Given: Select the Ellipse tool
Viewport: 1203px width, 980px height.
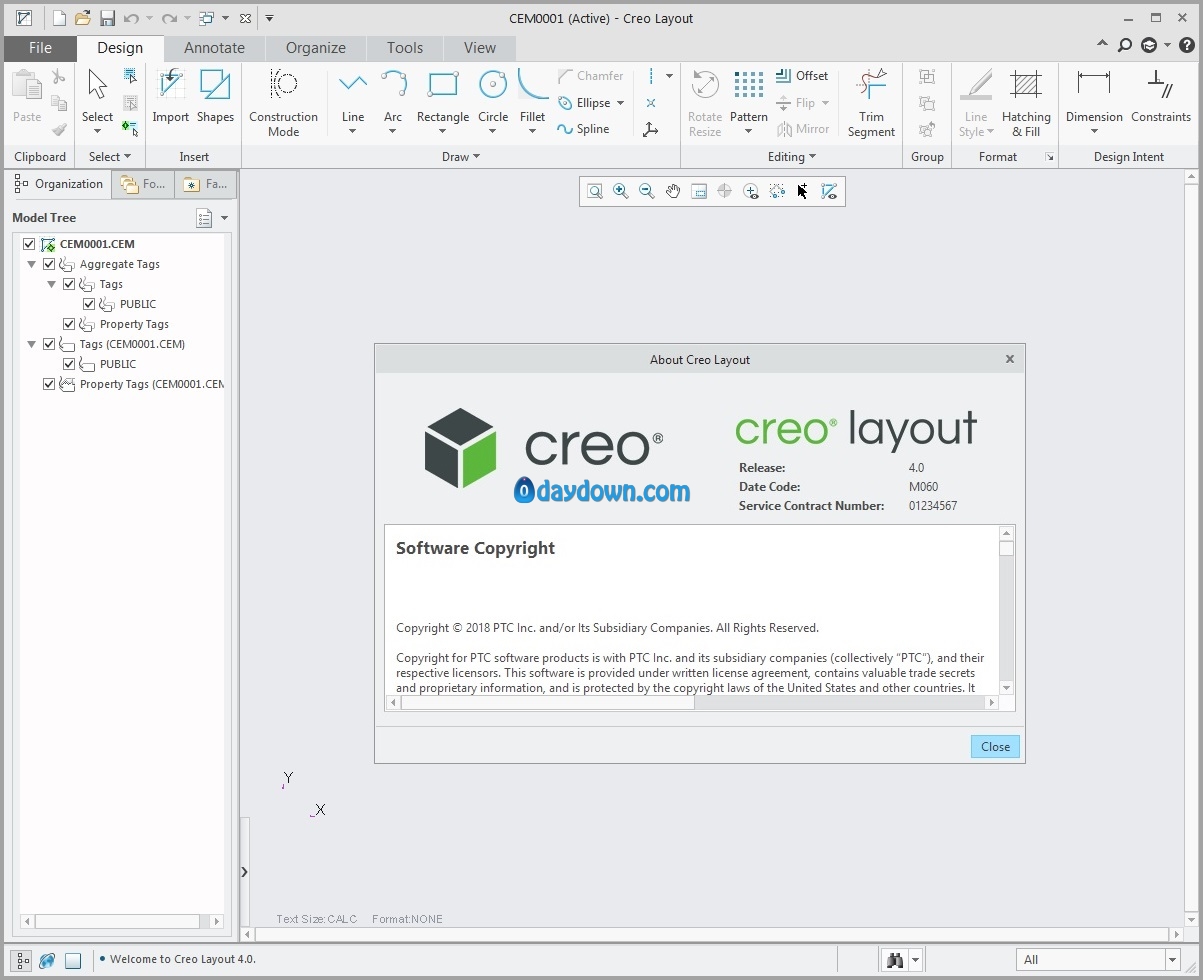Looking at the screenshot, I should (584, 103).
